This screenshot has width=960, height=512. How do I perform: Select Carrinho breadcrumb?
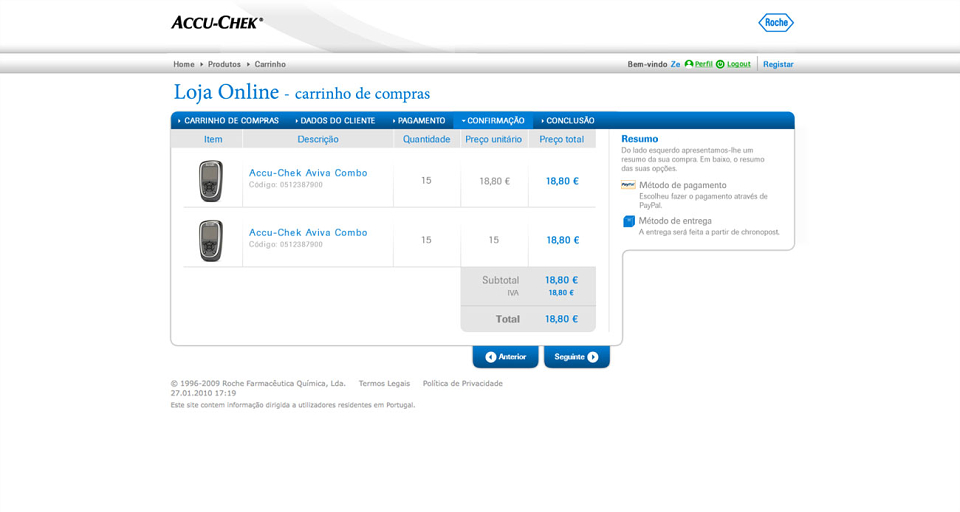(x=270, y=64)
